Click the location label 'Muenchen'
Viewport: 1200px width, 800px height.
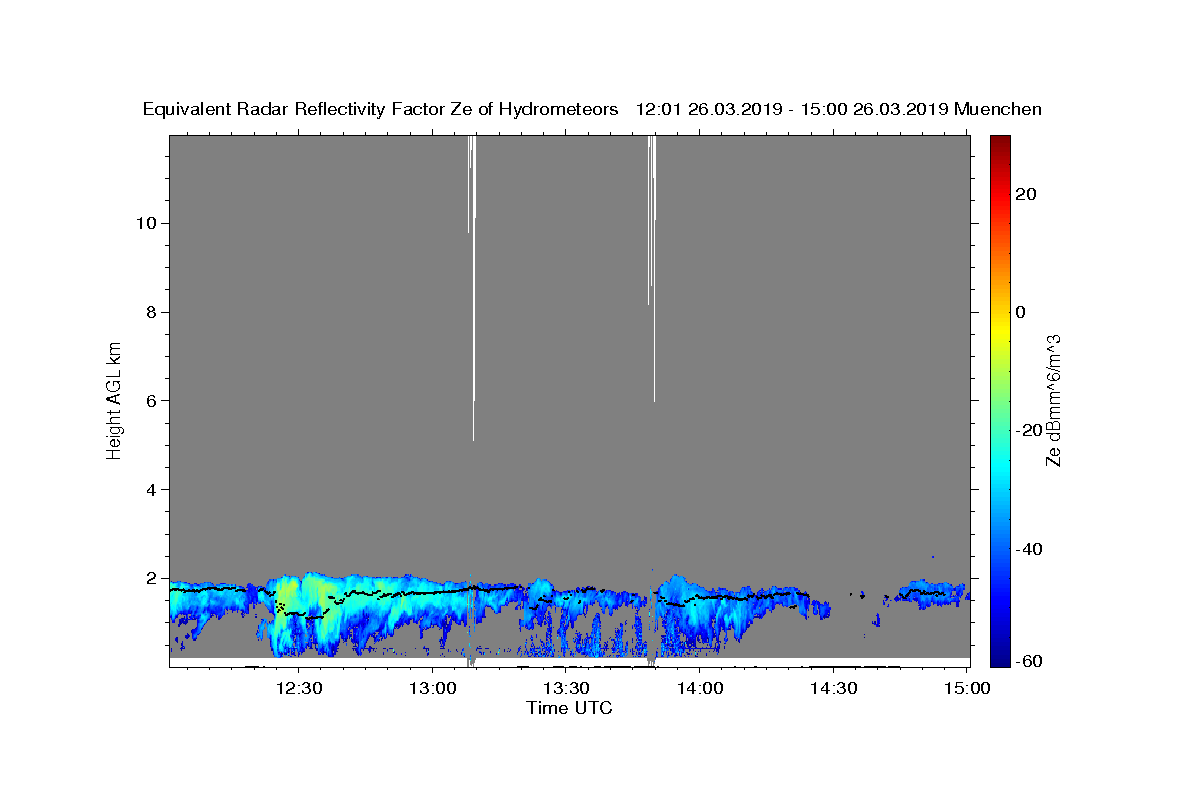coord(999,109)
